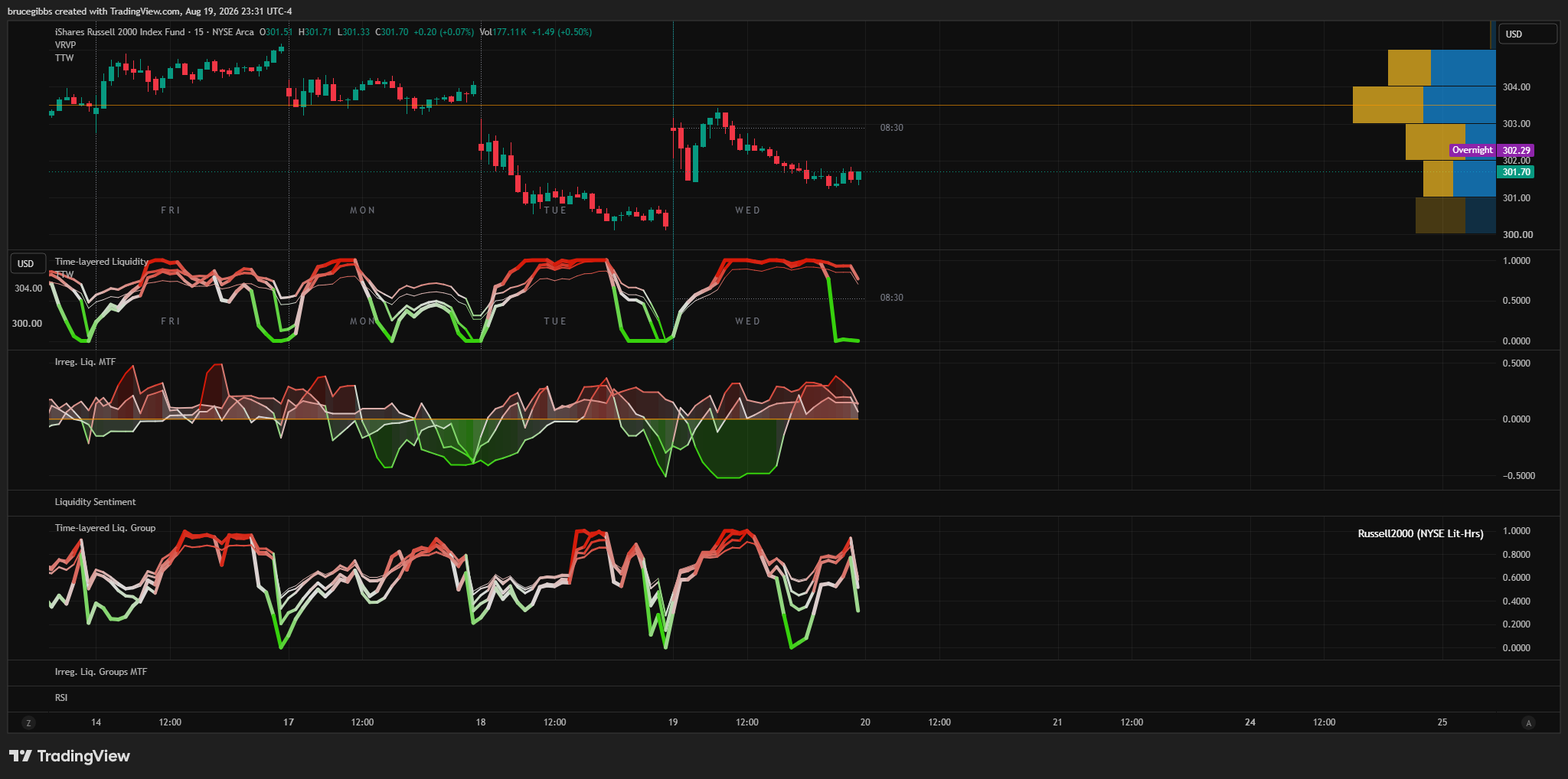Select the Irreg. Liq. Groups MTF pane label
This screenshot has width=1568, height=779.
click(x=101, y=672)
